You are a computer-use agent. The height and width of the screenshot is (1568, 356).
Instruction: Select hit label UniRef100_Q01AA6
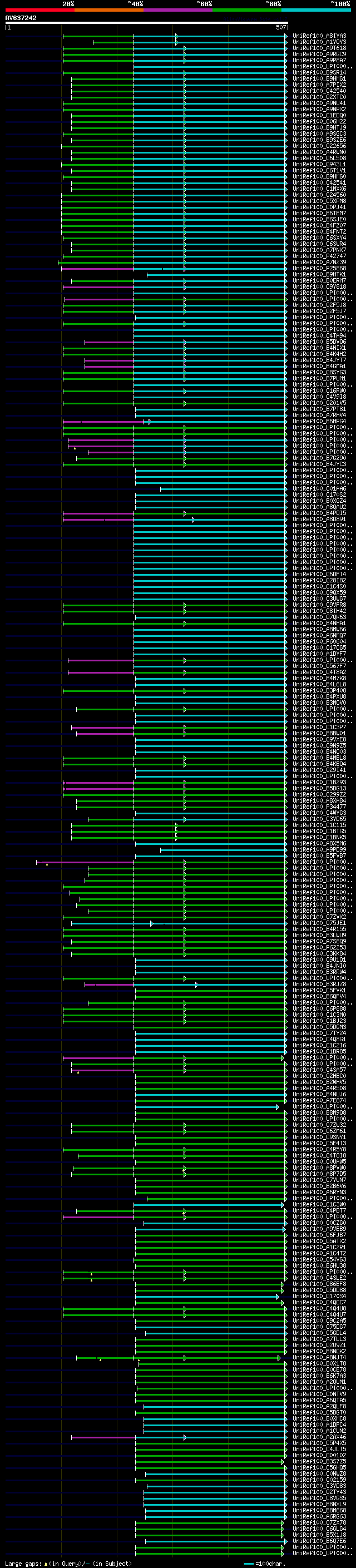(319, 489)
